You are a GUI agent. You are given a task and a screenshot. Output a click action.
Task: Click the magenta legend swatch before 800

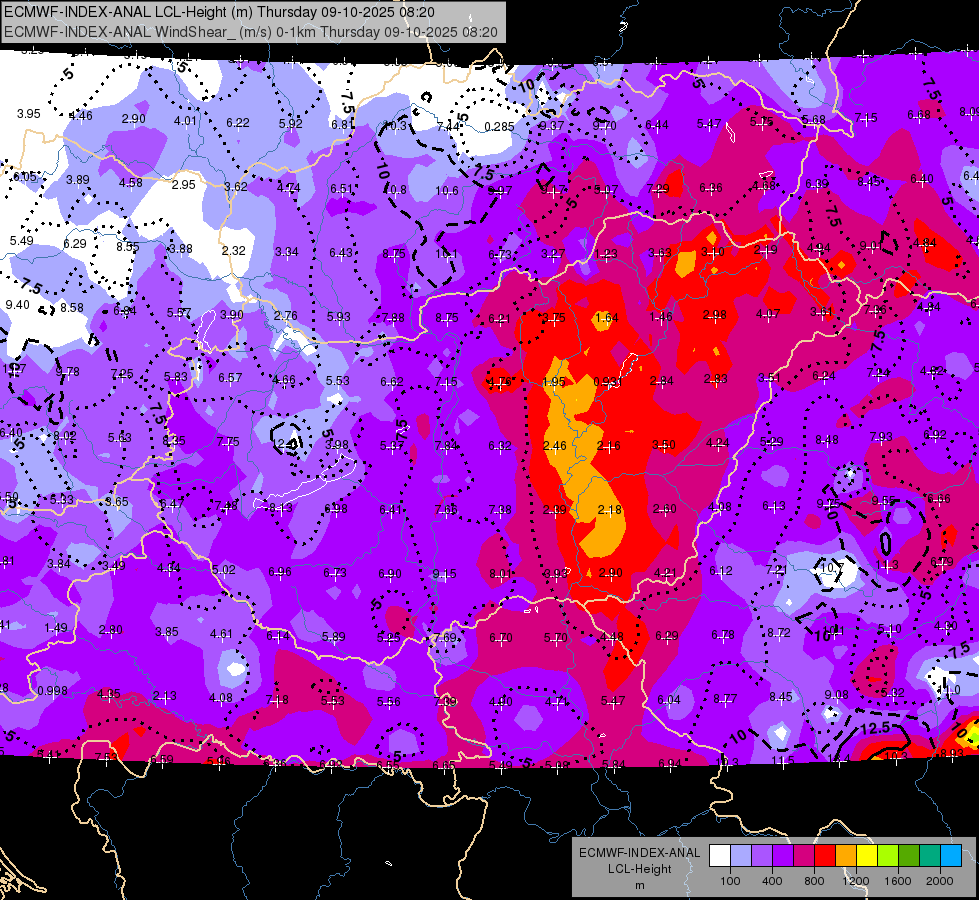804,856
